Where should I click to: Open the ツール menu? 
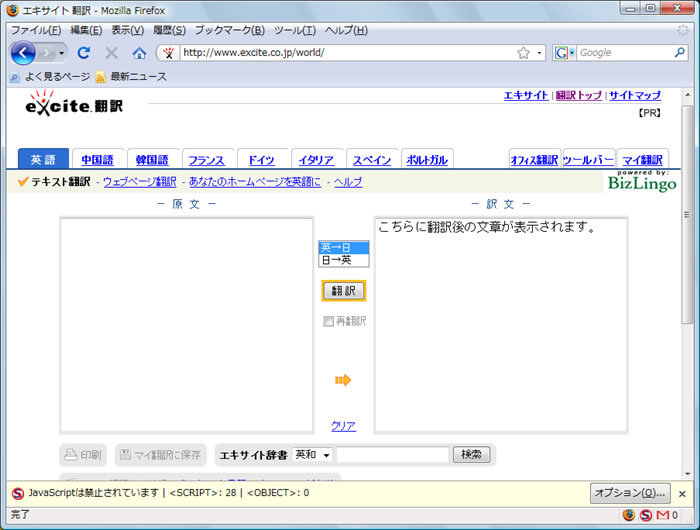pos(295,30)
